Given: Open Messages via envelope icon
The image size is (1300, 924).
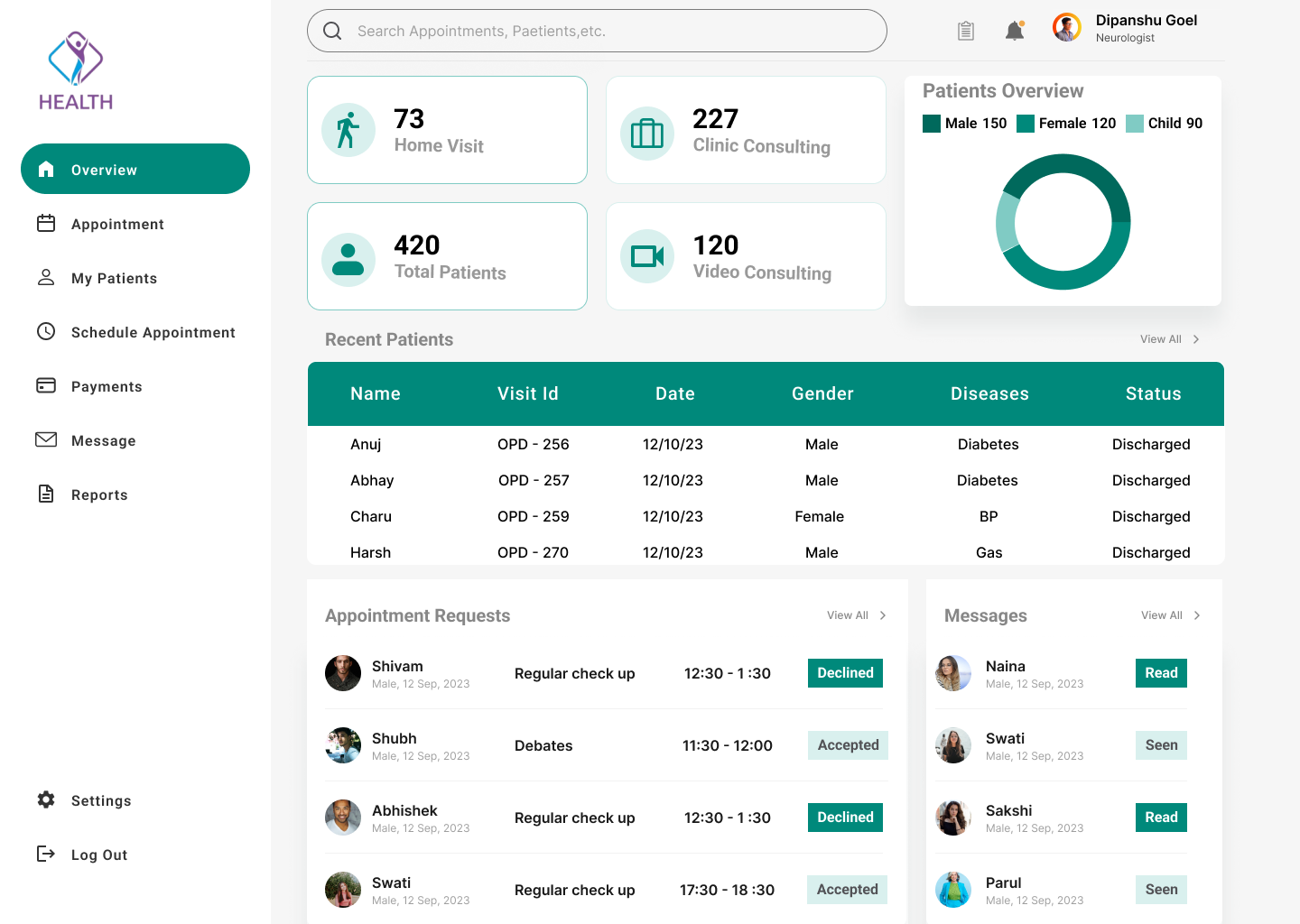Looking at the screenshot, I should click(47, 439).
